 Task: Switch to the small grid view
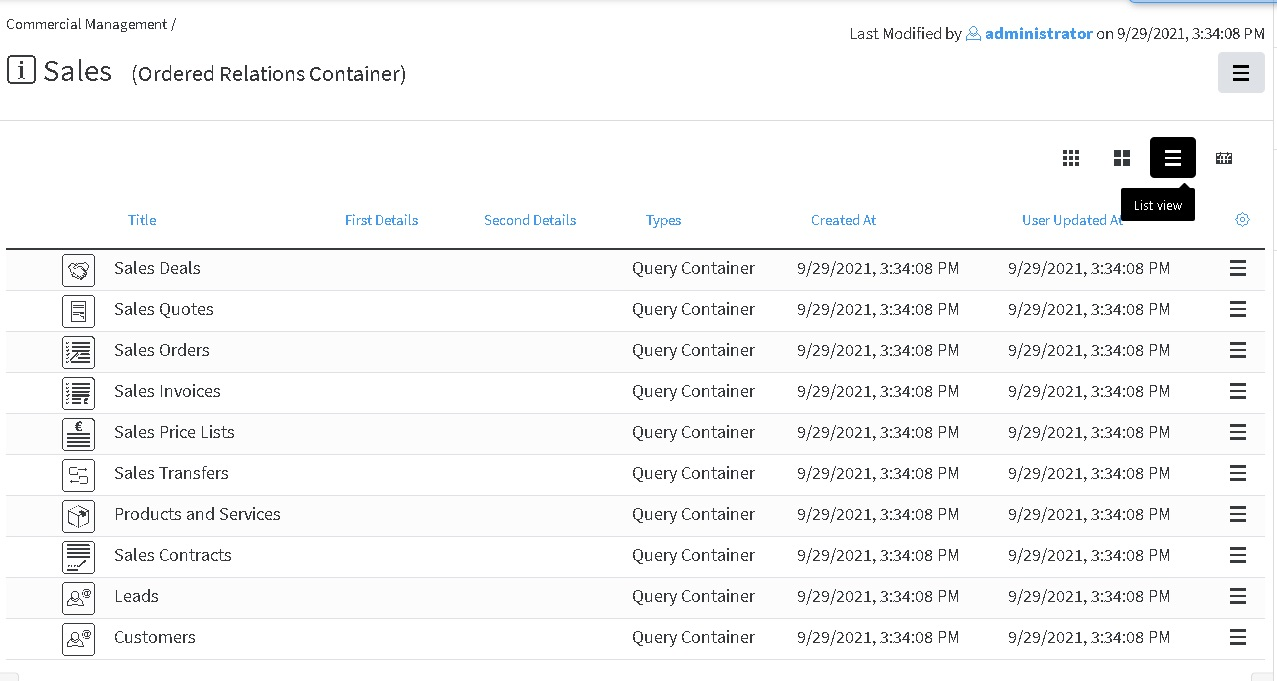(x=1071, y=158)
